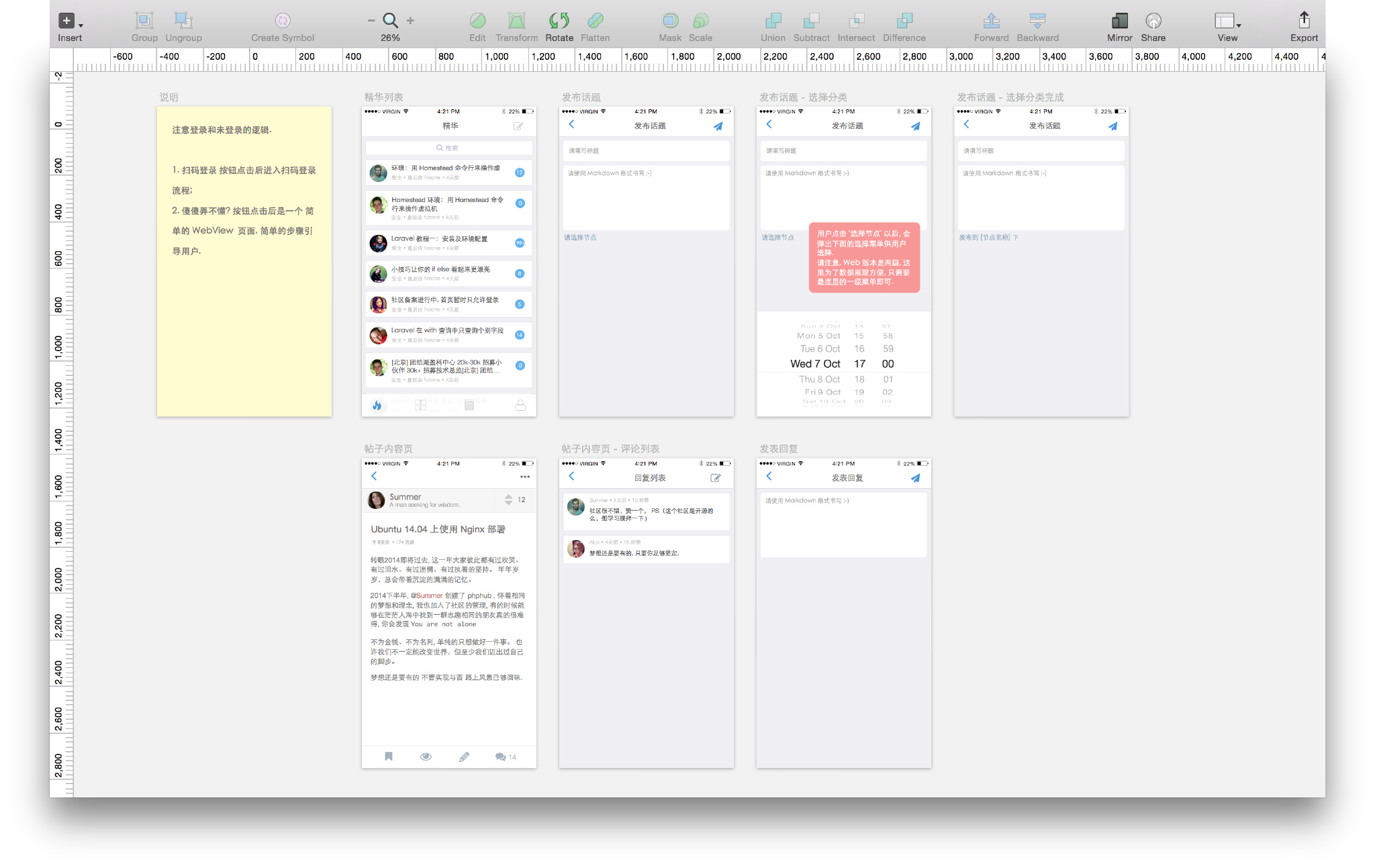Click the 26% zoom magnifier
The height and width of the screenshot is (868, 1375).
pyautogui.click(x=390, y=21)
